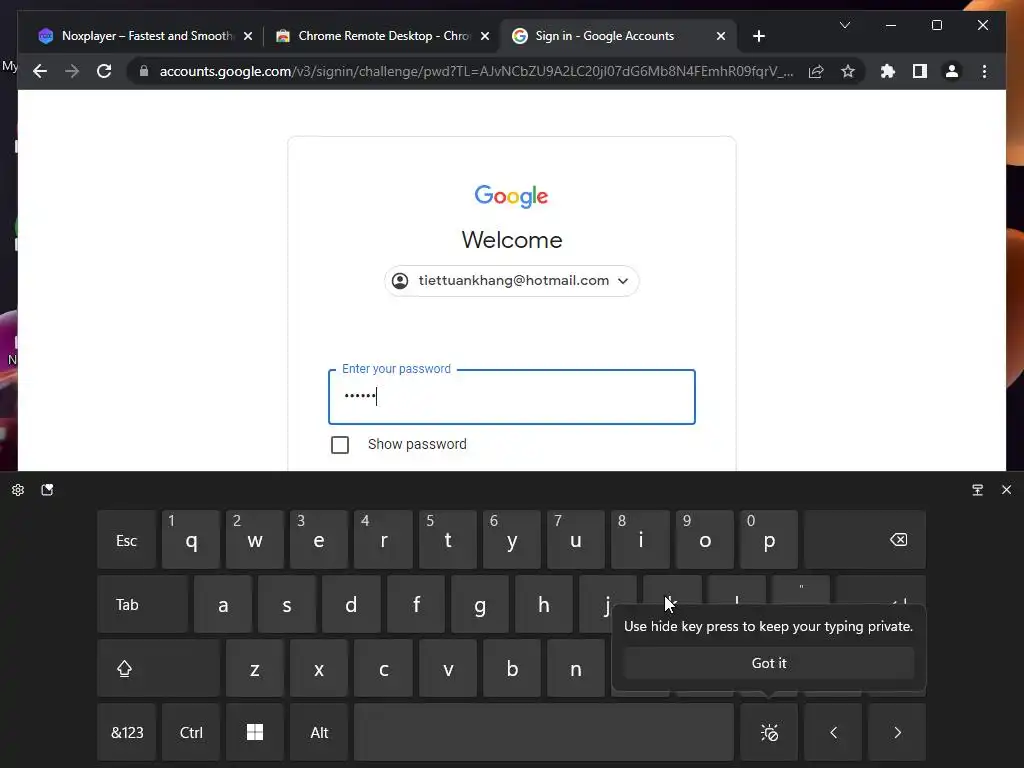Tap the p key
Image resolution: width=1024 pixels, height=768 pixels.
[x=769, y=540]
